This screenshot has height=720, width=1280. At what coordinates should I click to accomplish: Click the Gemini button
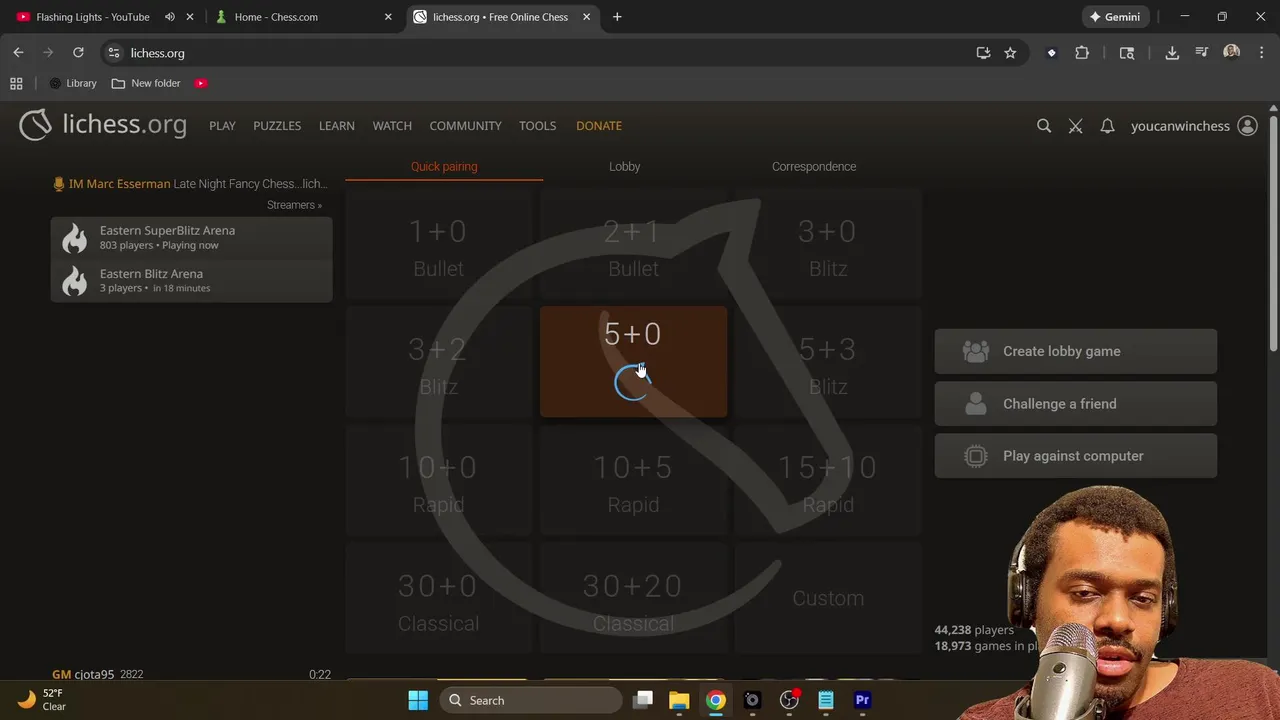coord(1115,17)
